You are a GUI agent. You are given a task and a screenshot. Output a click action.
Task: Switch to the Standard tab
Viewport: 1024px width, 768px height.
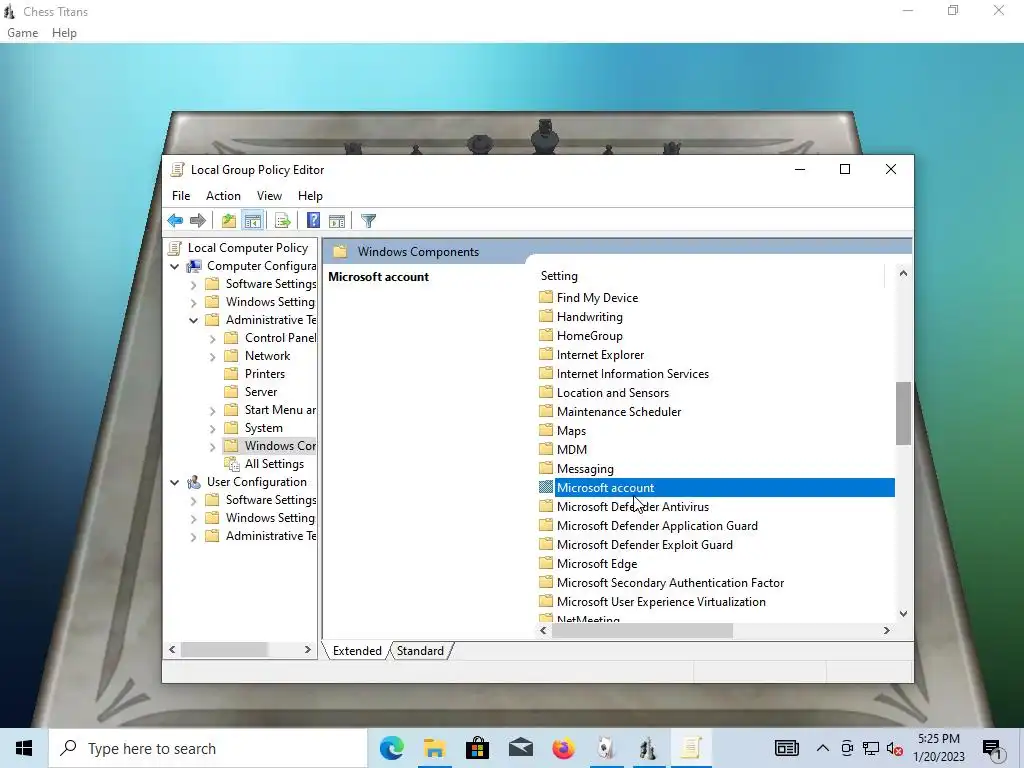(420, 650)
